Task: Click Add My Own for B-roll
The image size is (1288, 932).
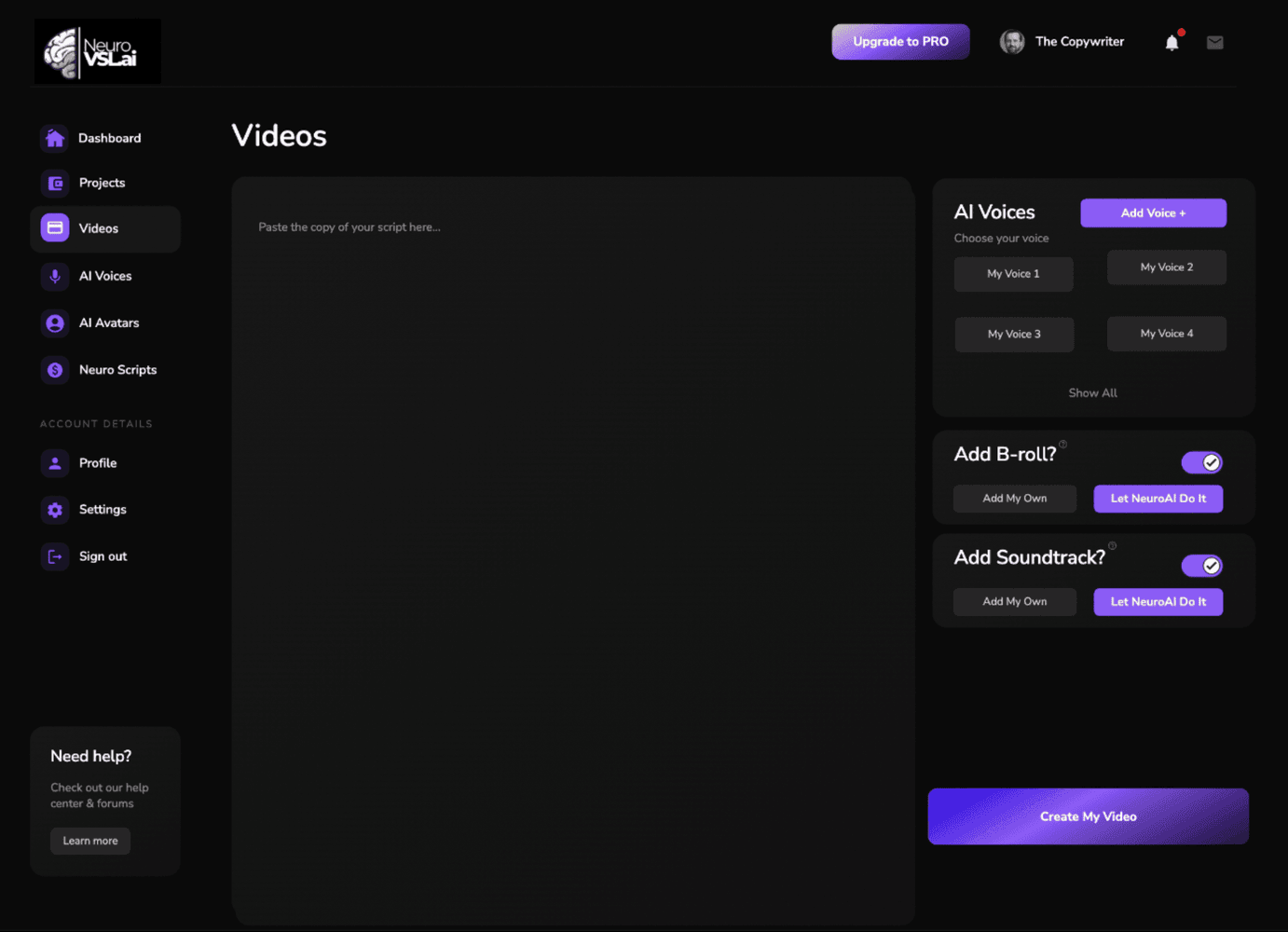Action: click(x=1014, y=499)
